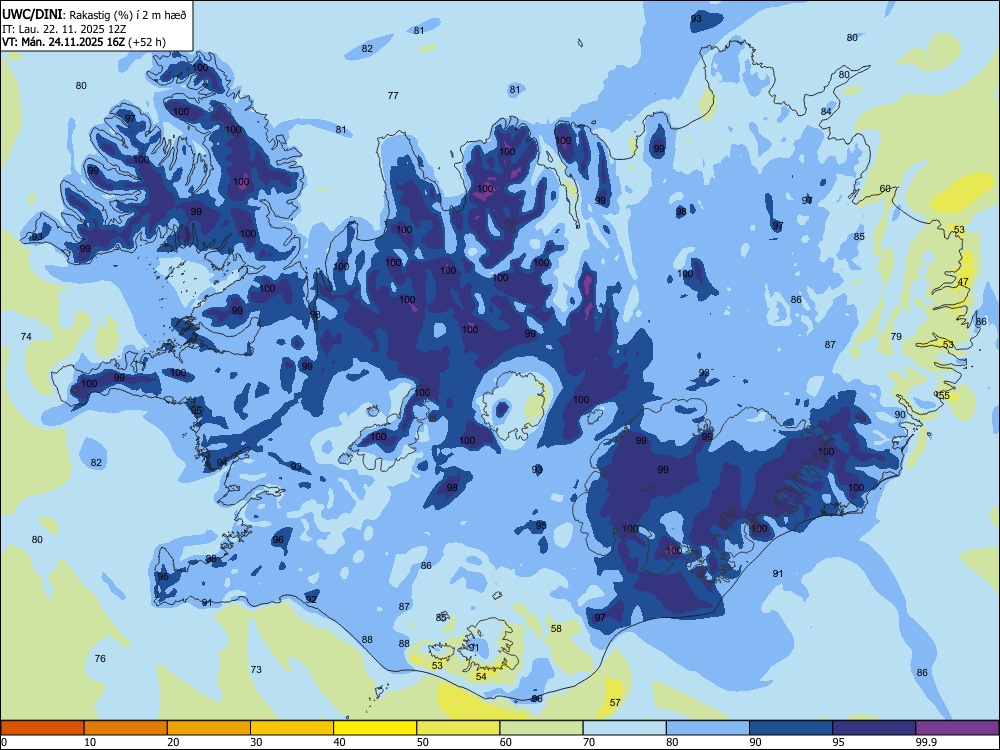1000x750 pixels.
Task: Click the 84 humidity value on the map
Action: click(826, 112)
